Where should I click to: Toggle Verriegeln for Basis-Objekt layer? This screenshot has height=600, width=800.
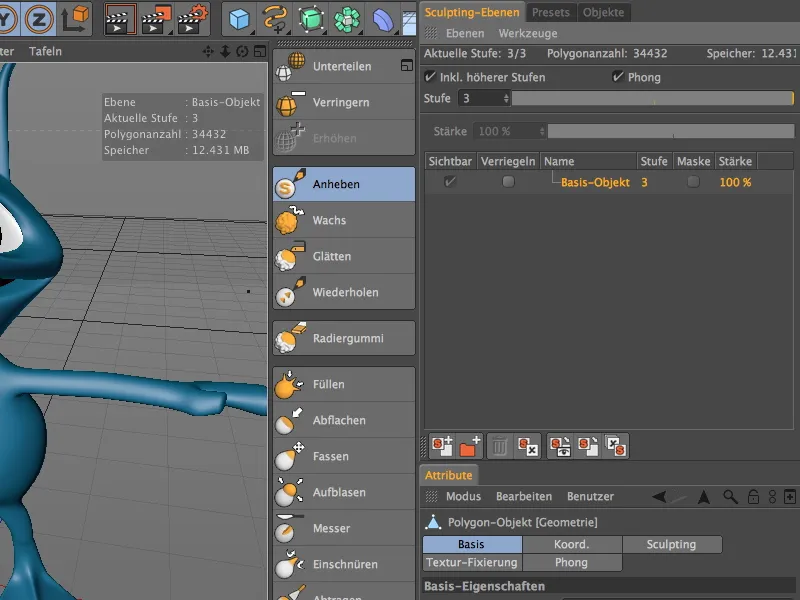click(508, 182)
